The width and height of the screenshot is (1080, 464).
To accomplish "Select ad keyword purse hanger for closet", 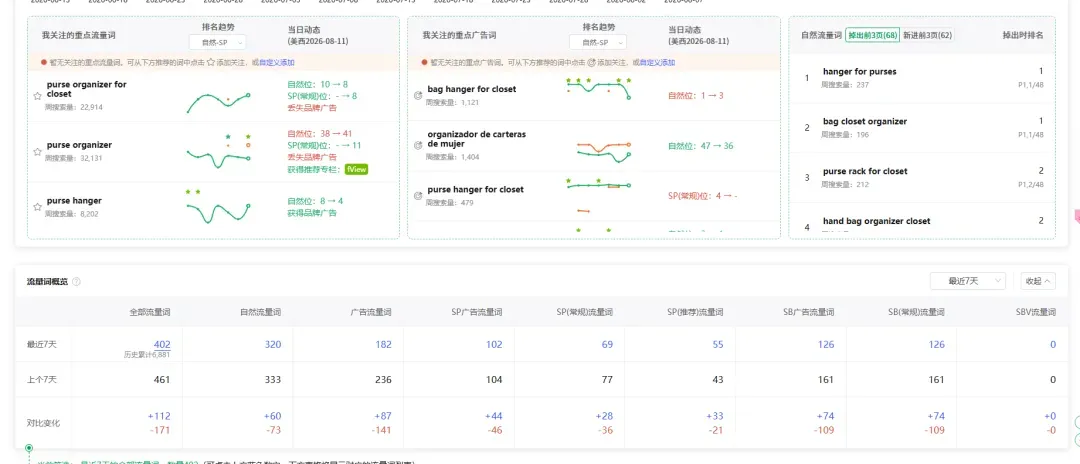I will (x=475, y=189).
